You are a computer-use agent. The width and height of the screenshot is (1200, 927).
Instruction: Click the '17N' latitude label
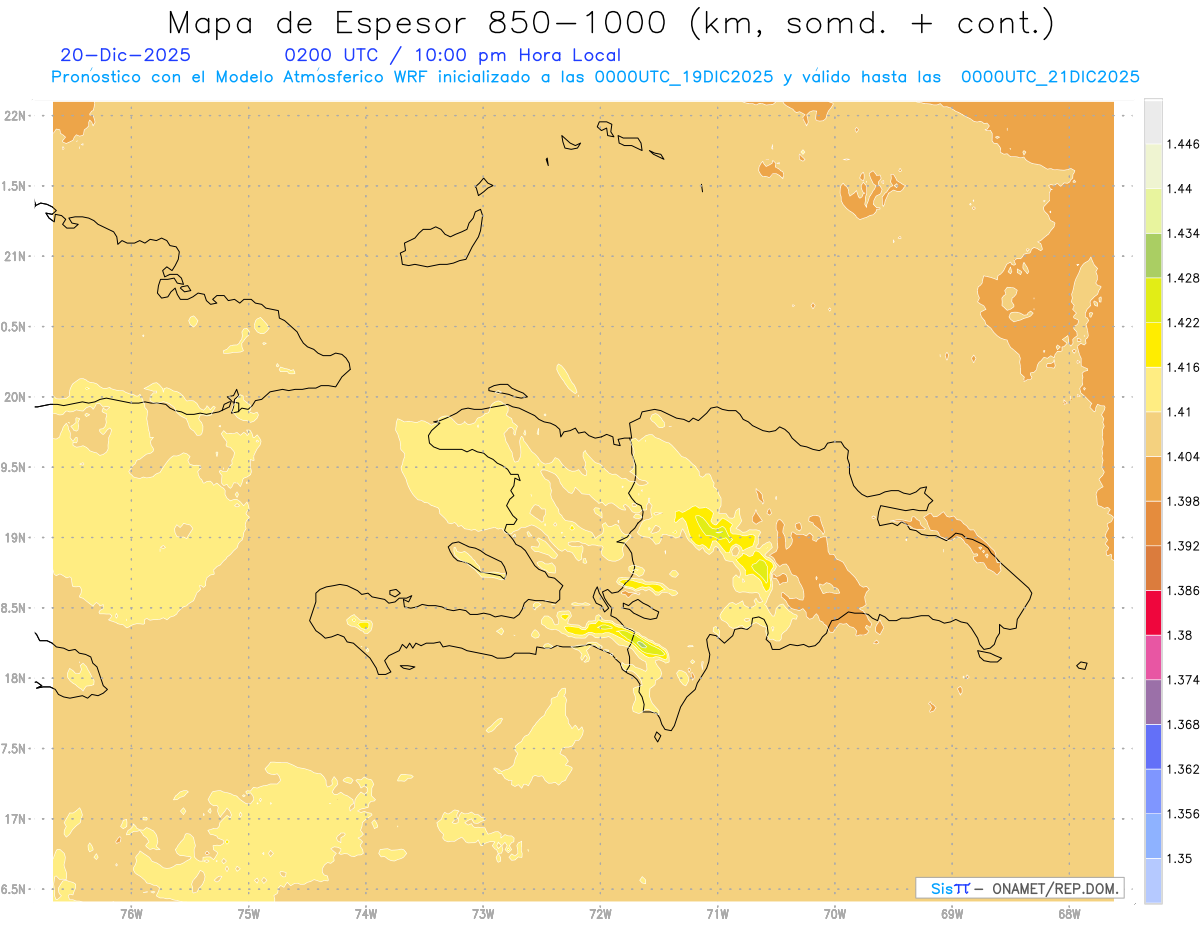click(x=16, y=819)
